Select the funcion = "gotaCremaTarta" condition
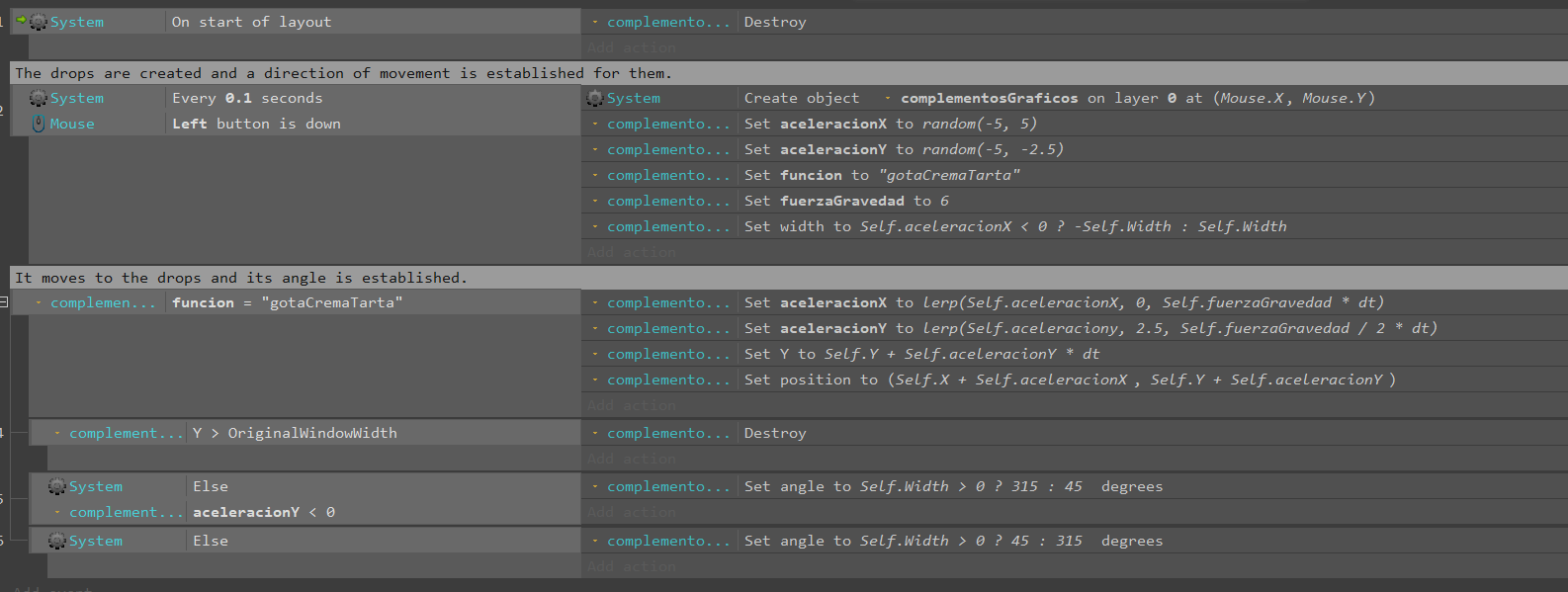The image size is (1568, 592). click(305, 302)
